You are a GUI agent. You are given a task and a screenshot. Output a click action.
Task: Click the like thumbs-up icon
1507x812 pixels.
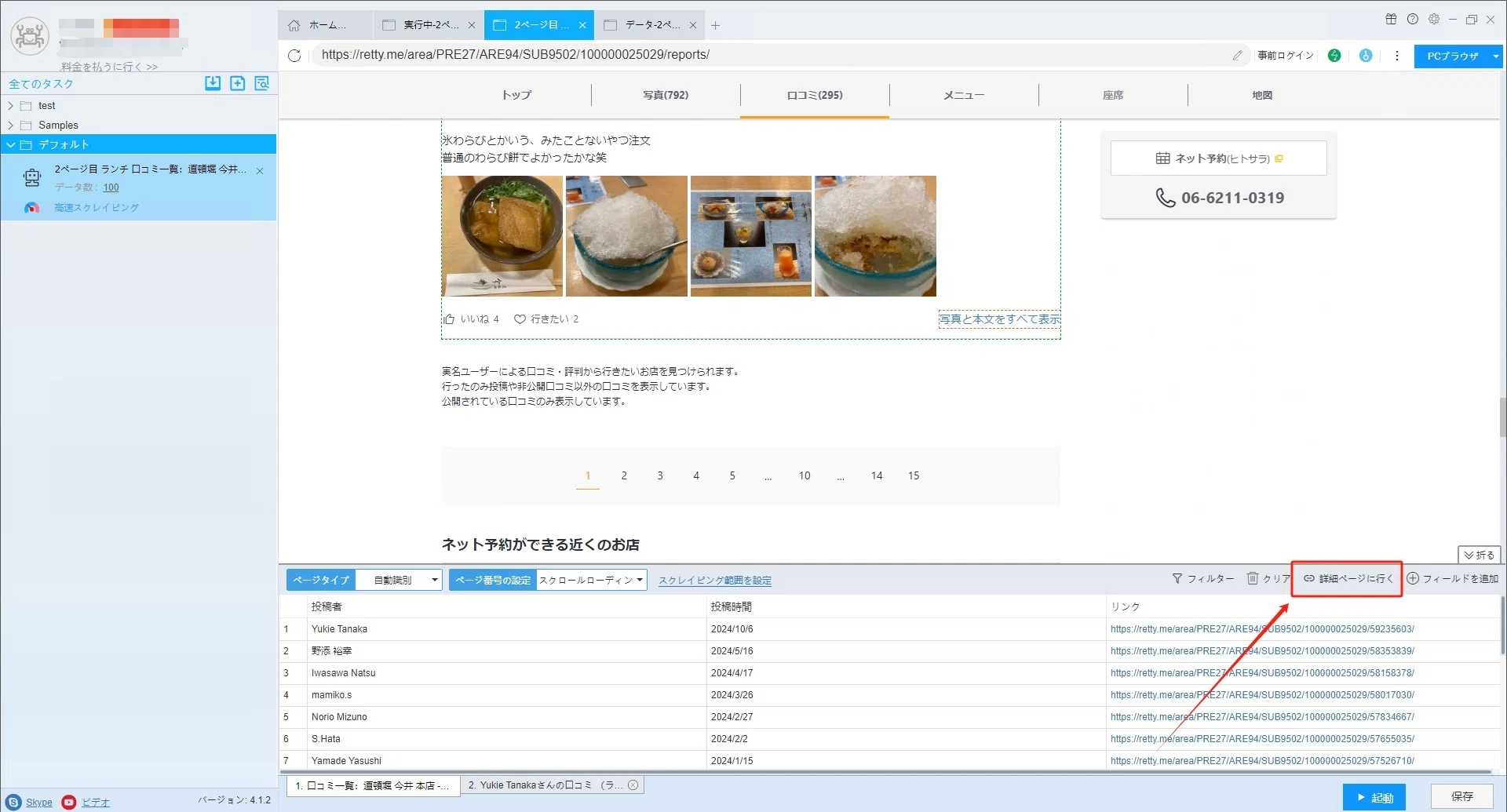tap(450, 319)
